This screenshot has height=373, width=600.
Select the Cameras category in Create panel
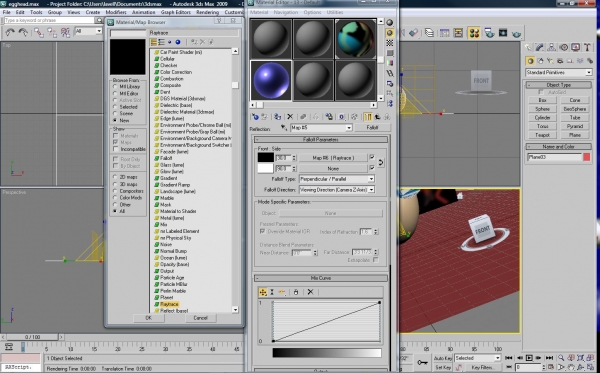[560, 61]
